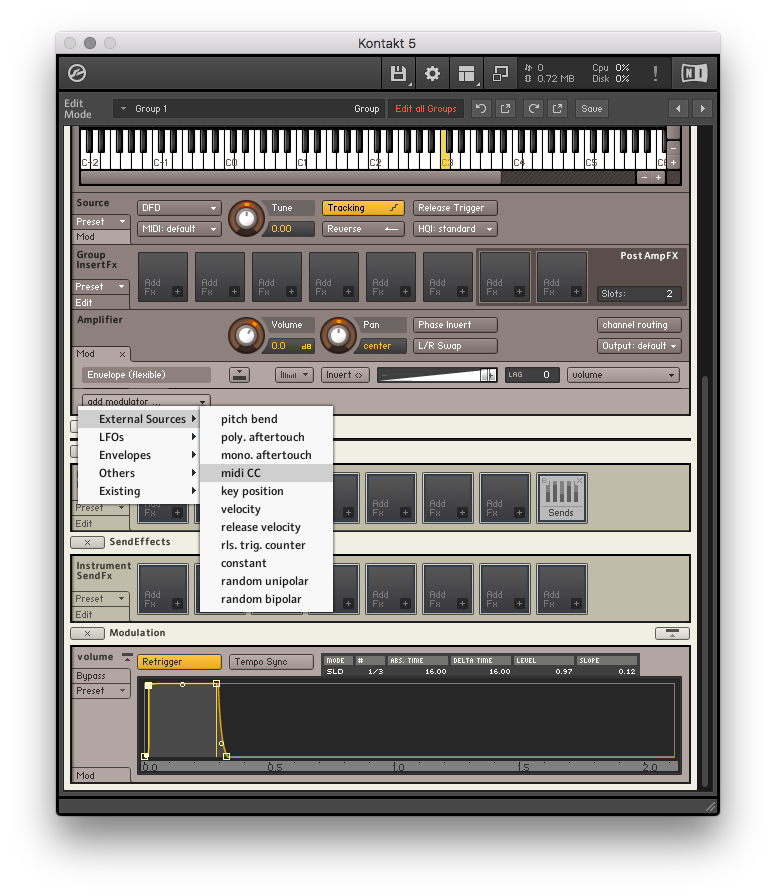Click the redo arrow icon
This screenshot has width=776, height=896.
pos(533,109)
